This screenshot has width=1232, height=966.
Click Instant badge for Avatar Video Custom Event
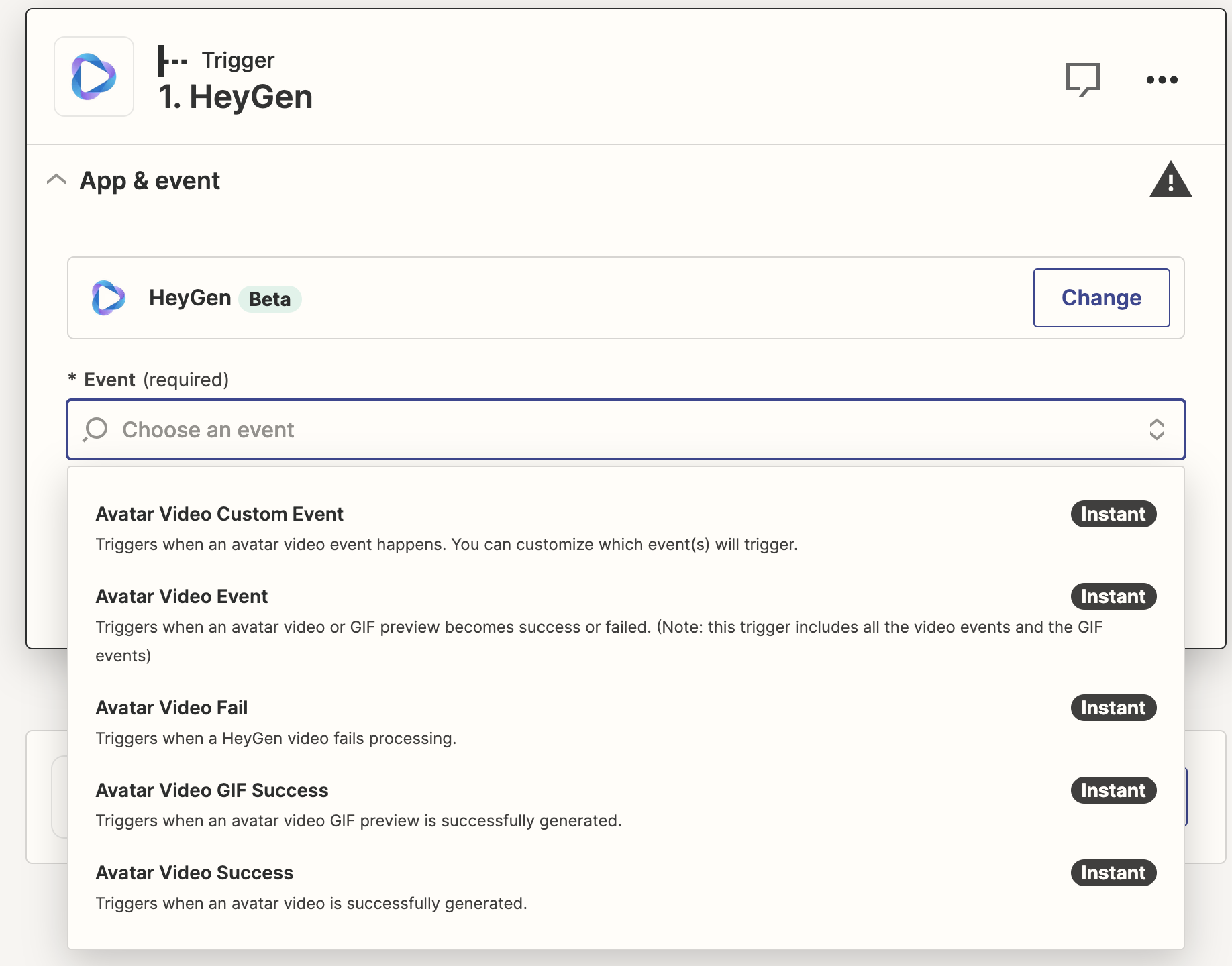tap(1113, 514)
